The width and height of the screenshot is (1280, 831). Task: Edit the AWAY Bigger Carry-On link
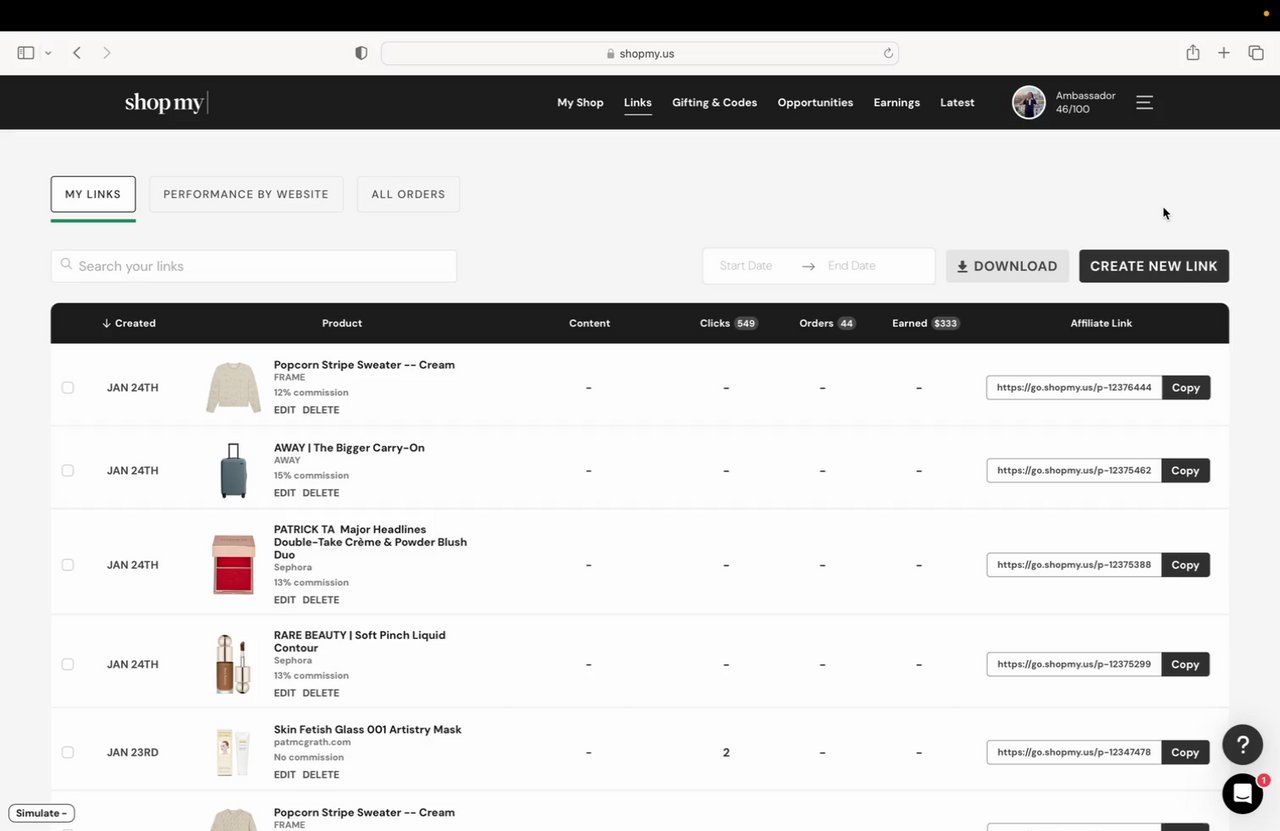point(285,493)
